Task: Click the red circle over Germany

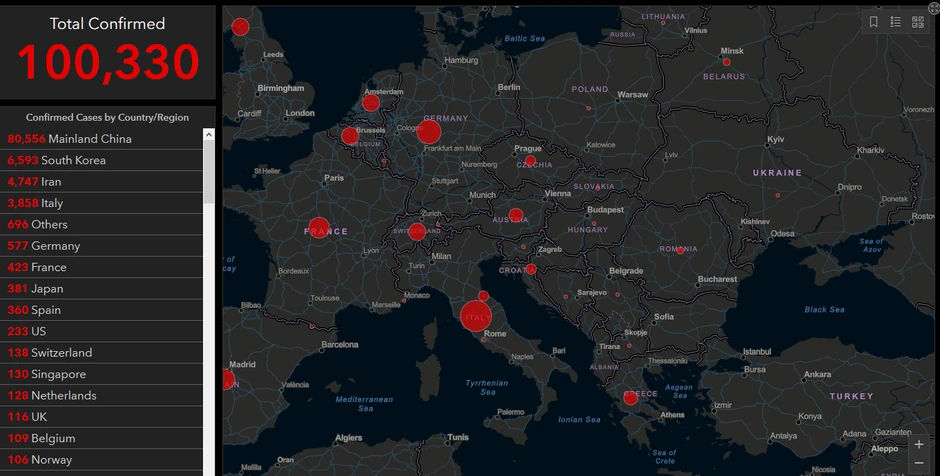Action: 429,132
